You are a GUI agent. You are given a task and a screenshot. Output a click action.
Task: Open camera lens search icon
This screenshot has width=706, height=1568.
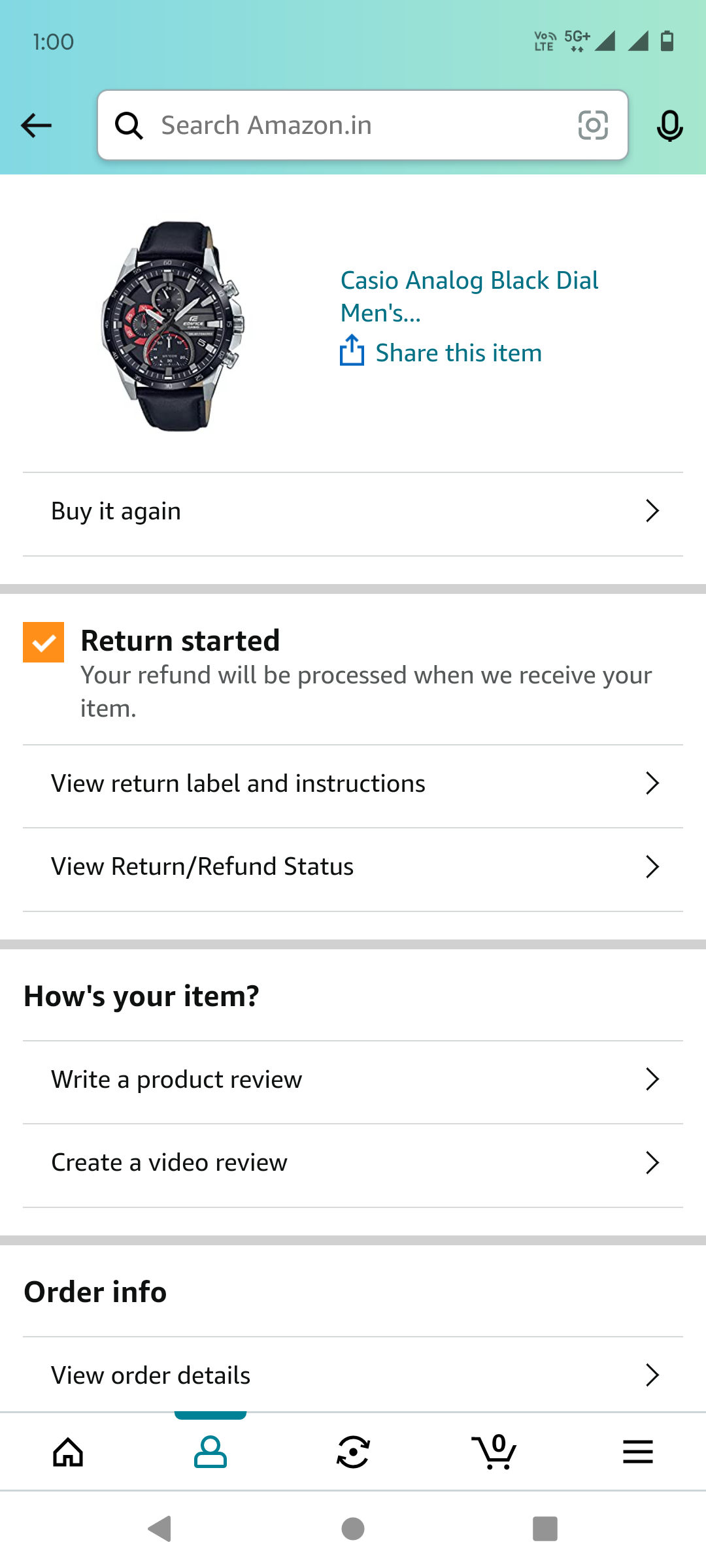593,125
